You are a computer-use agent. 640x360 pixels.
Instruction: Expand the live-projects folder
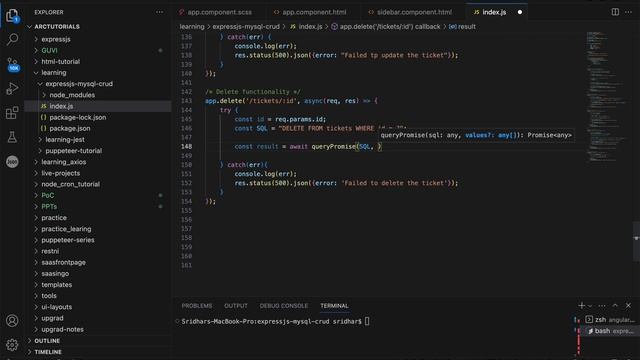click(60, 173)
